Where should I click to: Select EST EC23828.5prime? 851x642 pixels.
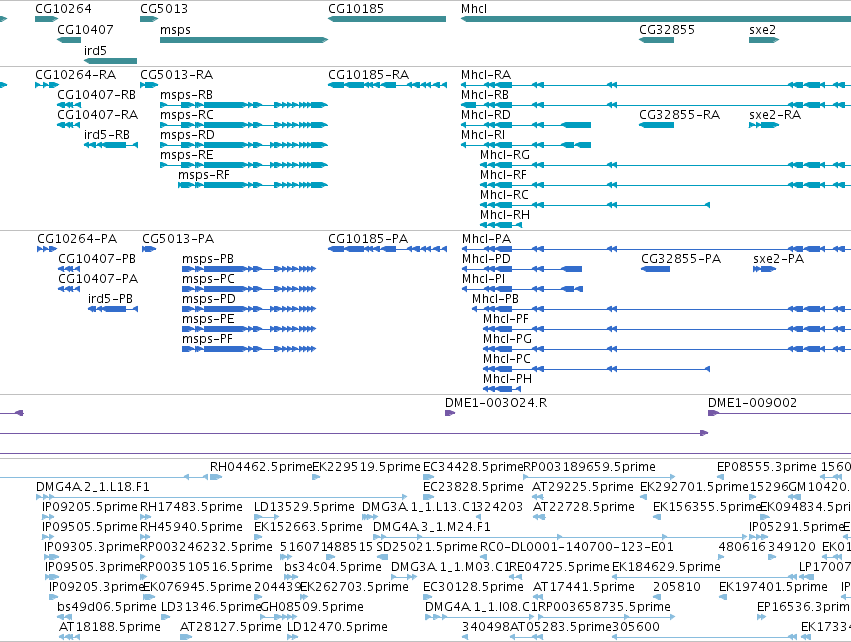429,497
